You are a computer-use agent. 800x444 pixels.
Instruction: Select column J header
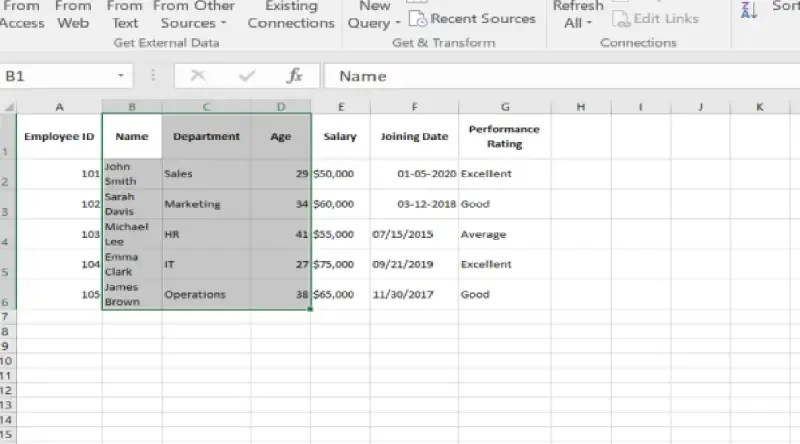click(701, 107)
